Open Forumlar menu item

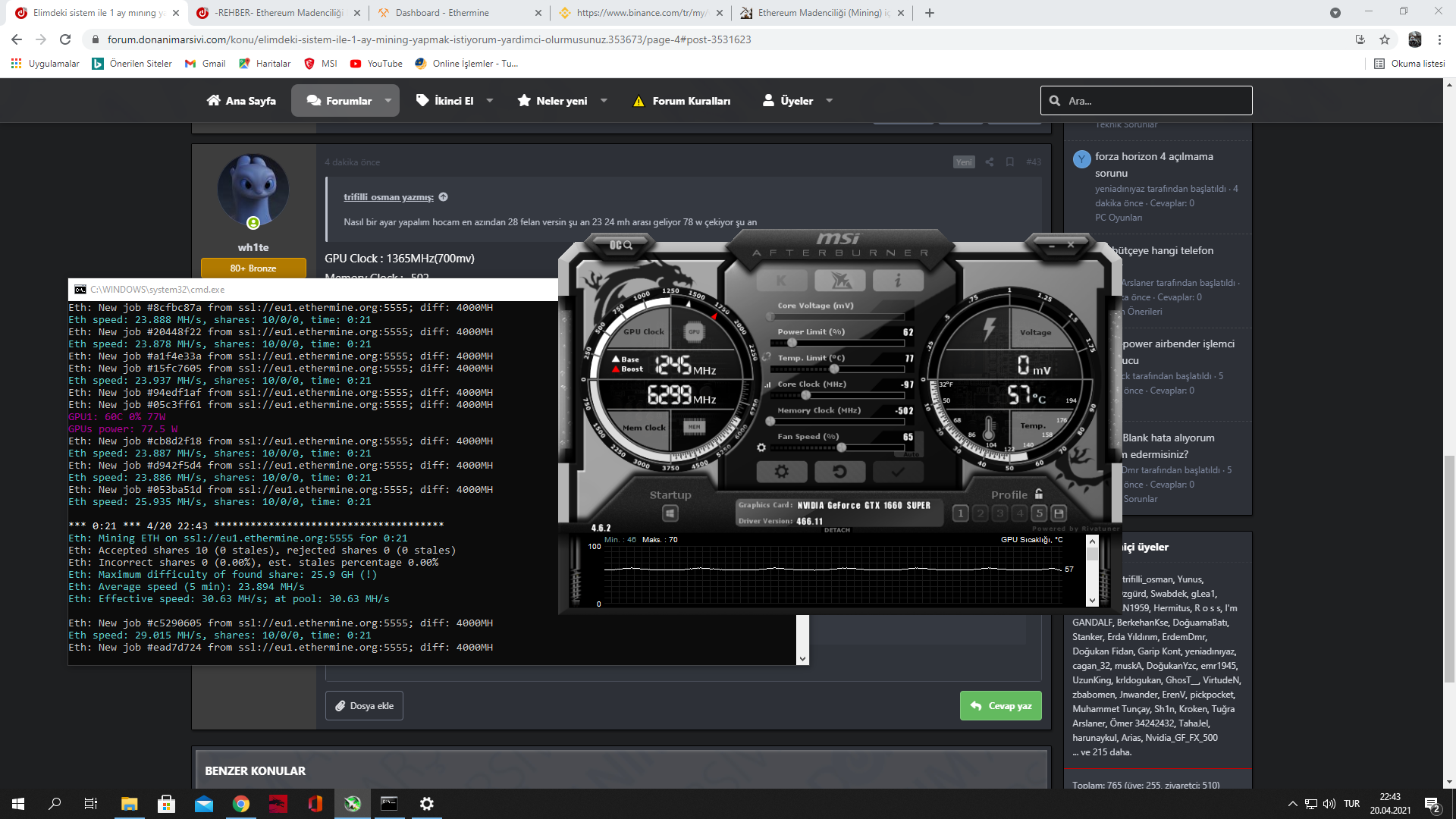pyautogui.click(x=339, y=101)
